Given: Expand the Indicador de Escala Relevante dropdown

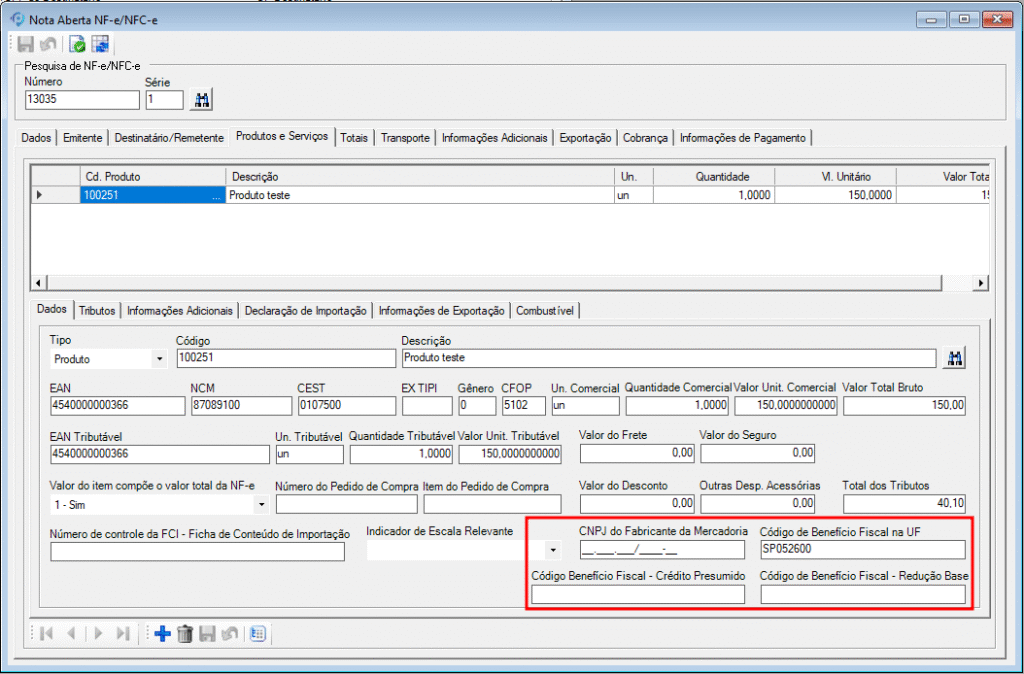Looking at the screenshot, I should pyautogui.click(x=553, y=550).
